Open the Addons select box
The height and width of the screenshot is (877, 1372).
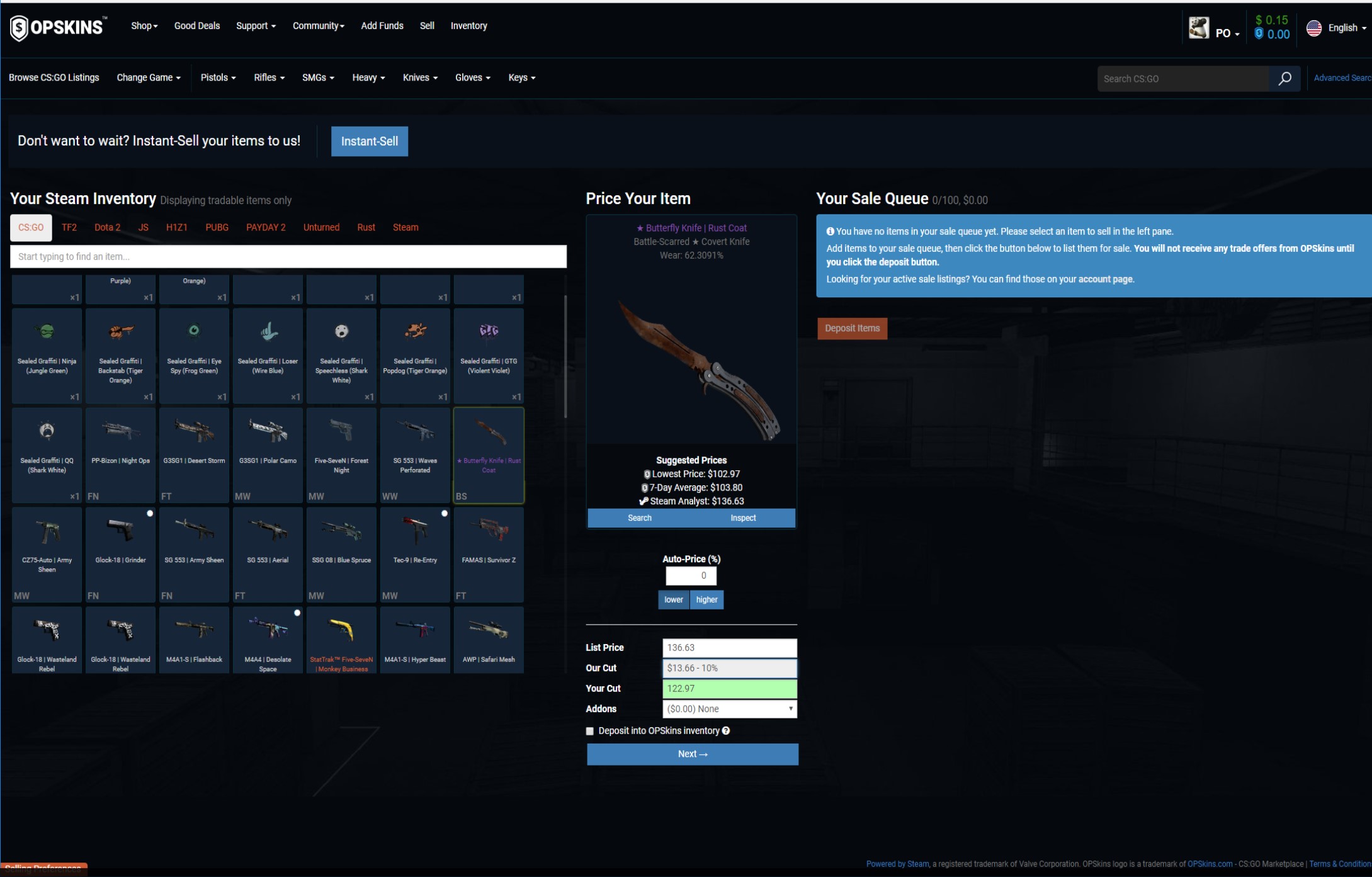(729, 709)
